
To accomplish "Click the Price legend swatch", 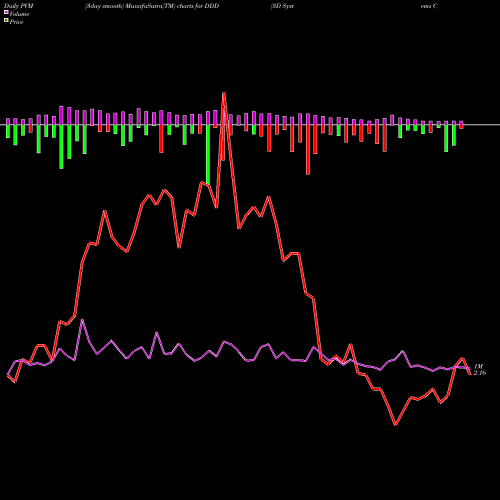I will pos(6,21).
